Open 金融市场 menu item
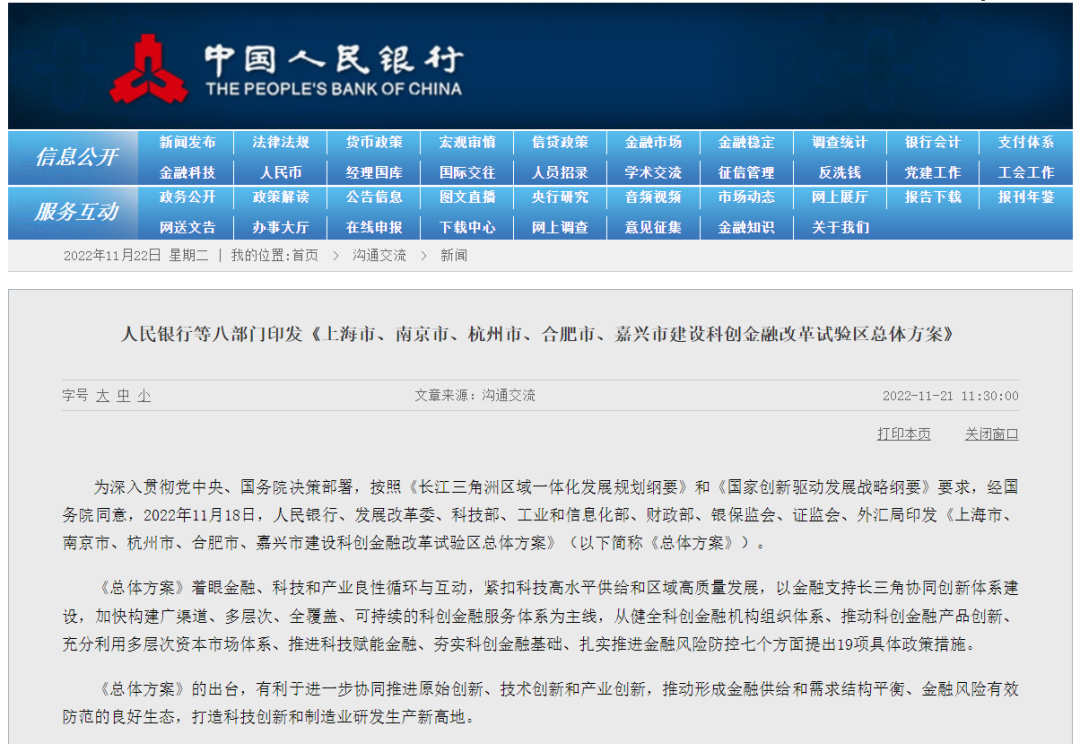Image resolution: width=1080 pixels, height=744 pixels. click(x=653, y=143)
